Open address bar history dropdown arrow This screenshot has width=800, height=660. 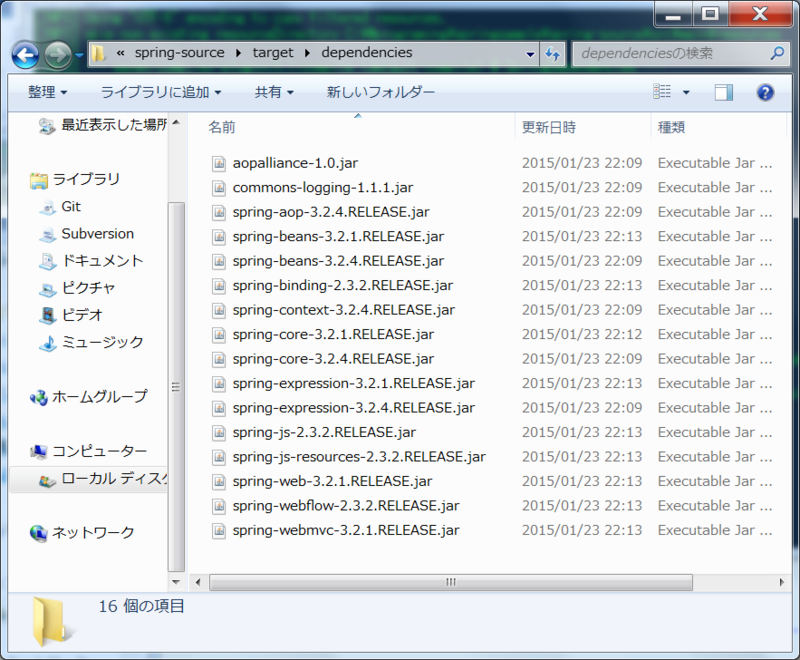[530, 54]
